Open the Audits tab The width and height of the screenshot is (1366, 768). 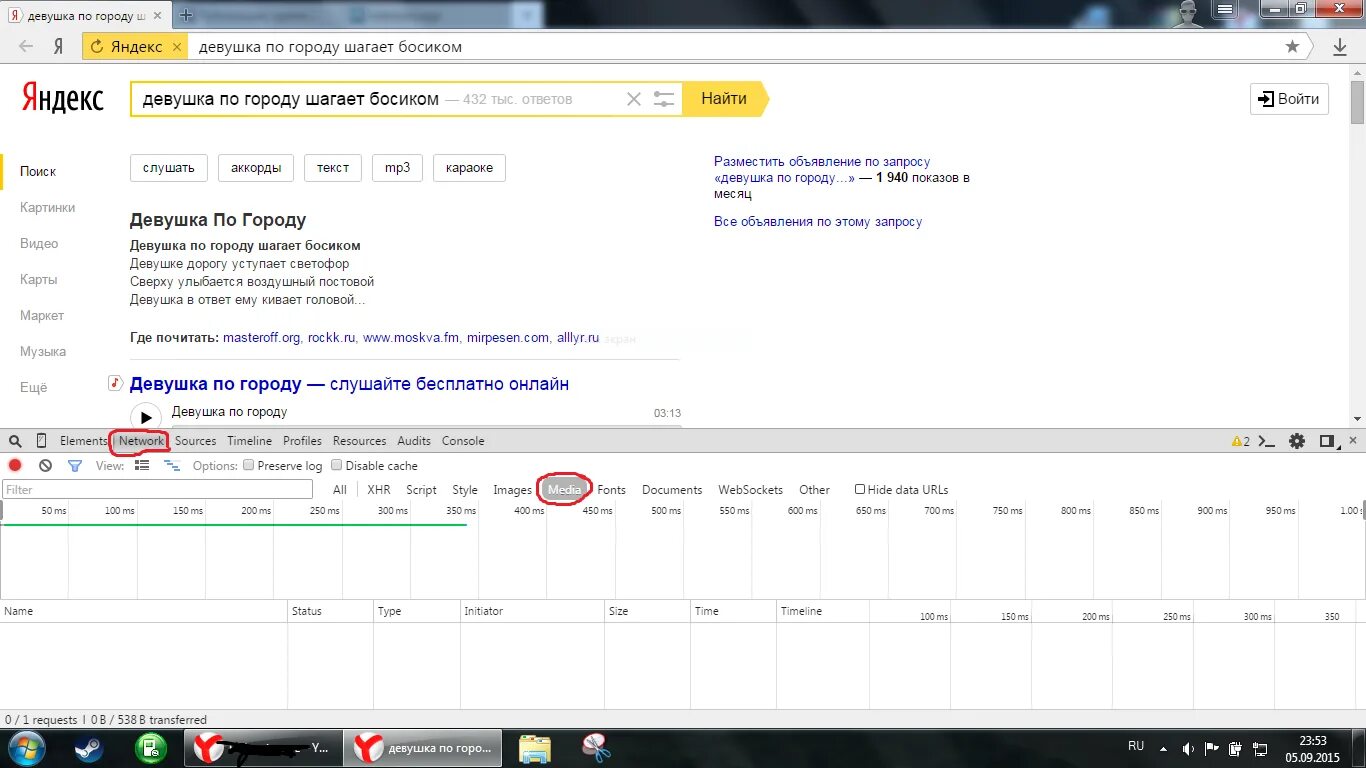tap(414, 441)
